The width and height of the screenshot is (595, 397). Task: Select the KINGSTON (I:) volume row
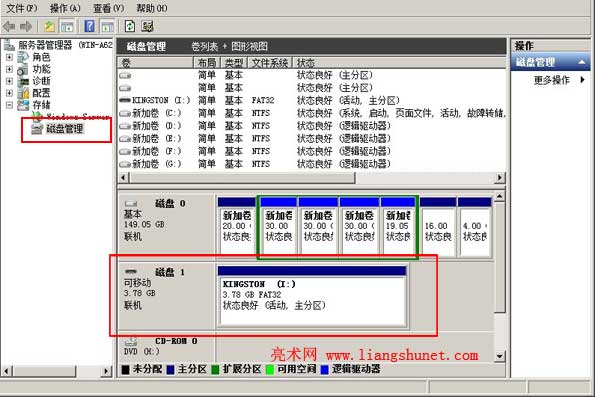tap(311, 100)
